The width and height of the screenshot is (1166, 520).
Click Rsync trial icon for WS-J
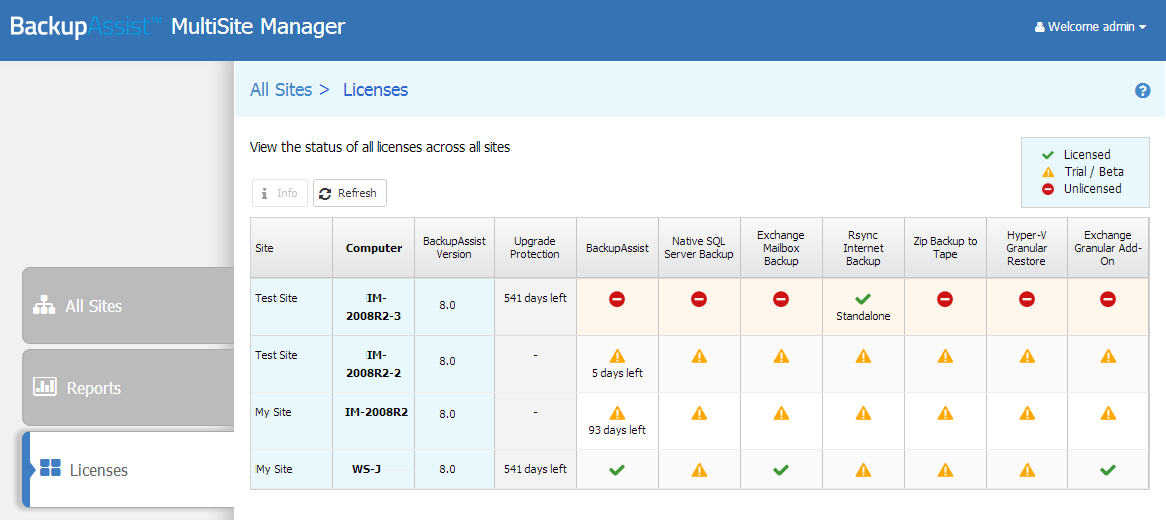(863, 470)
